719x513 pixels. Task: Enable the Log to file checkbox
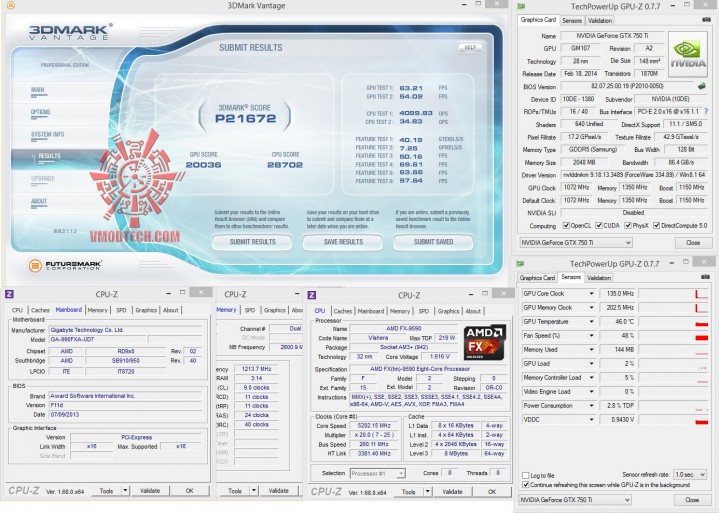(x=526, y=475)
